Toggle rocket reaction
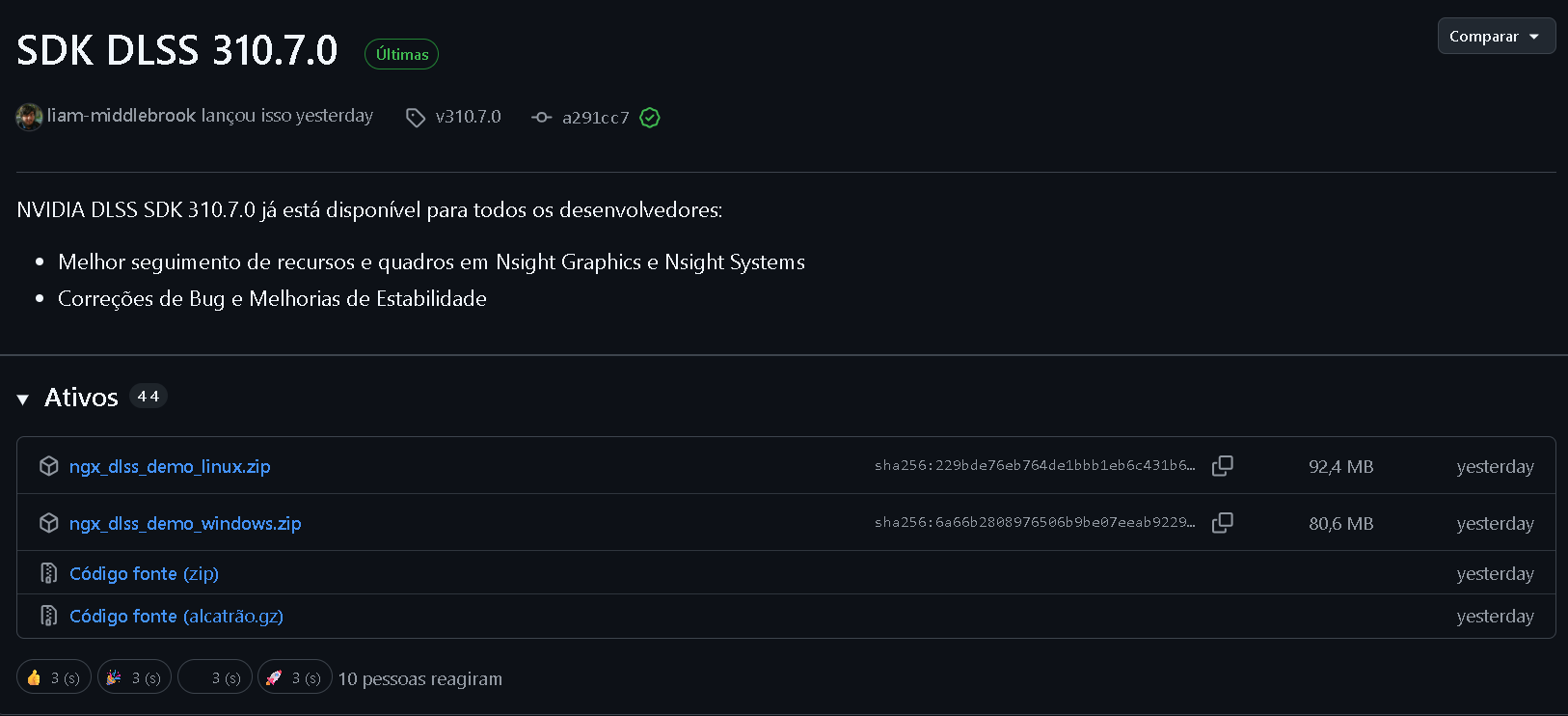Viewport: 1568px width, 716px height. (295, 677)
